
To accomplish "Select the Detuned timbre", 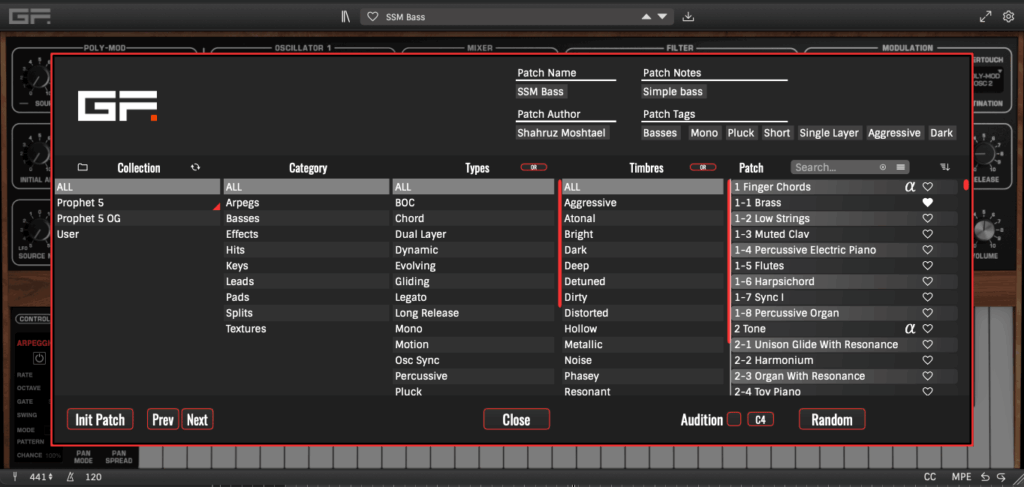I will coord(643,281).
